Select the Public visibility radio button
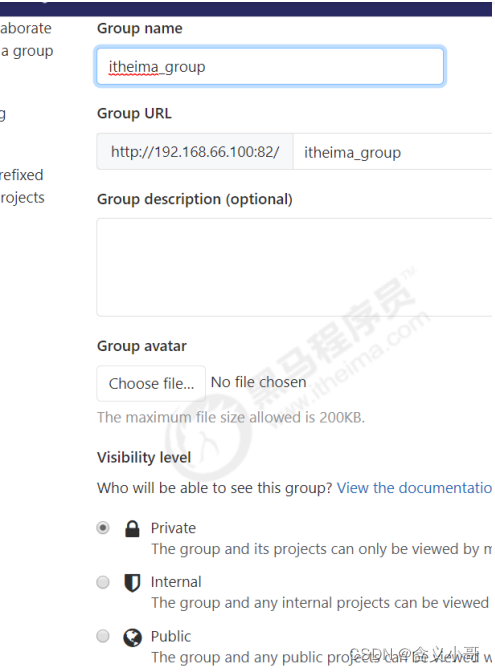The image size is (495, 672). 103,636
